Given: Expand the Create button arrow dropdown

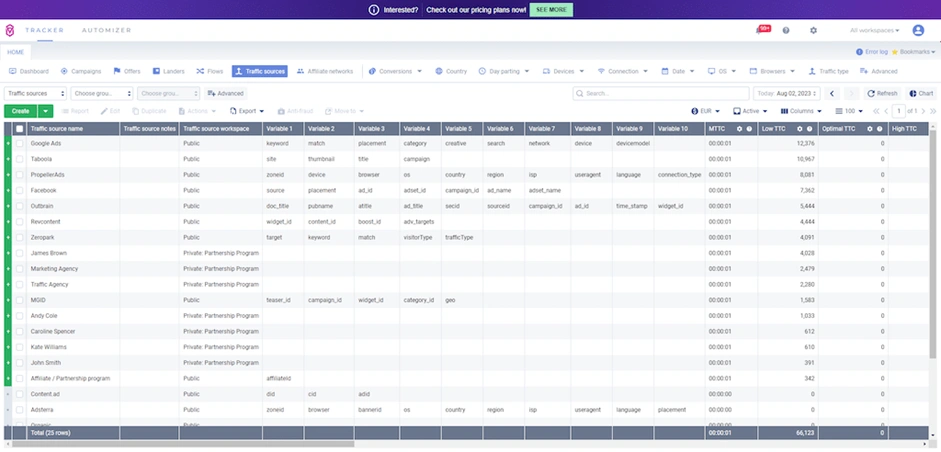Looking at the screenshot, I should pos(46,111).
